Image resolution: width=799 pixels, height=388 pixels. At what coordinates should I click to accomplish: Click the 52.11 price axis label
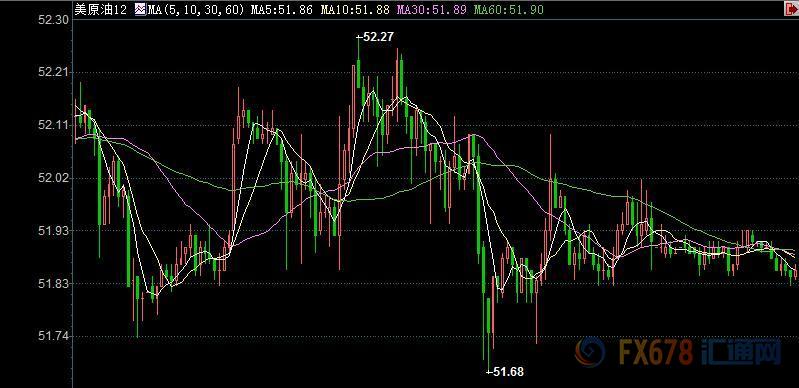click(53, 125)
